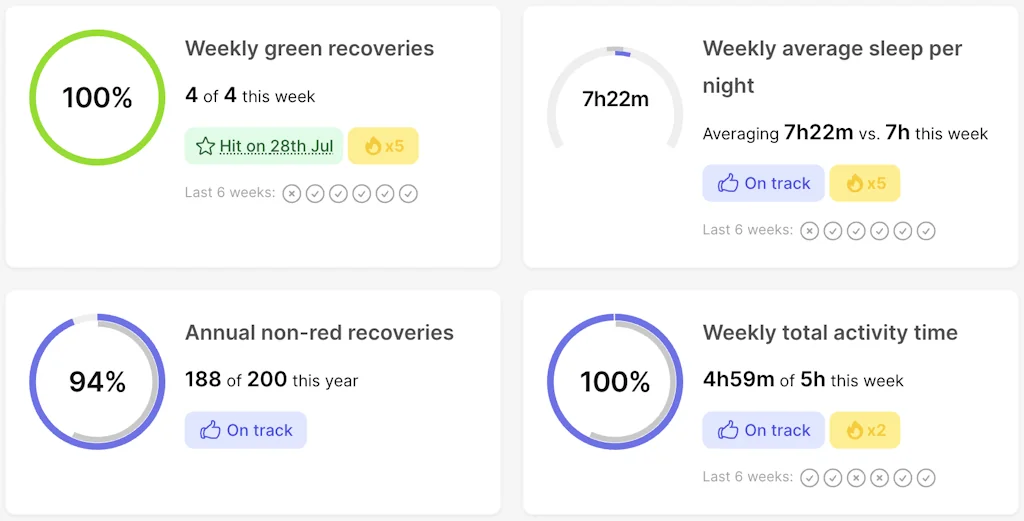Click the Weekly total activity time heading

click(830, 333)
